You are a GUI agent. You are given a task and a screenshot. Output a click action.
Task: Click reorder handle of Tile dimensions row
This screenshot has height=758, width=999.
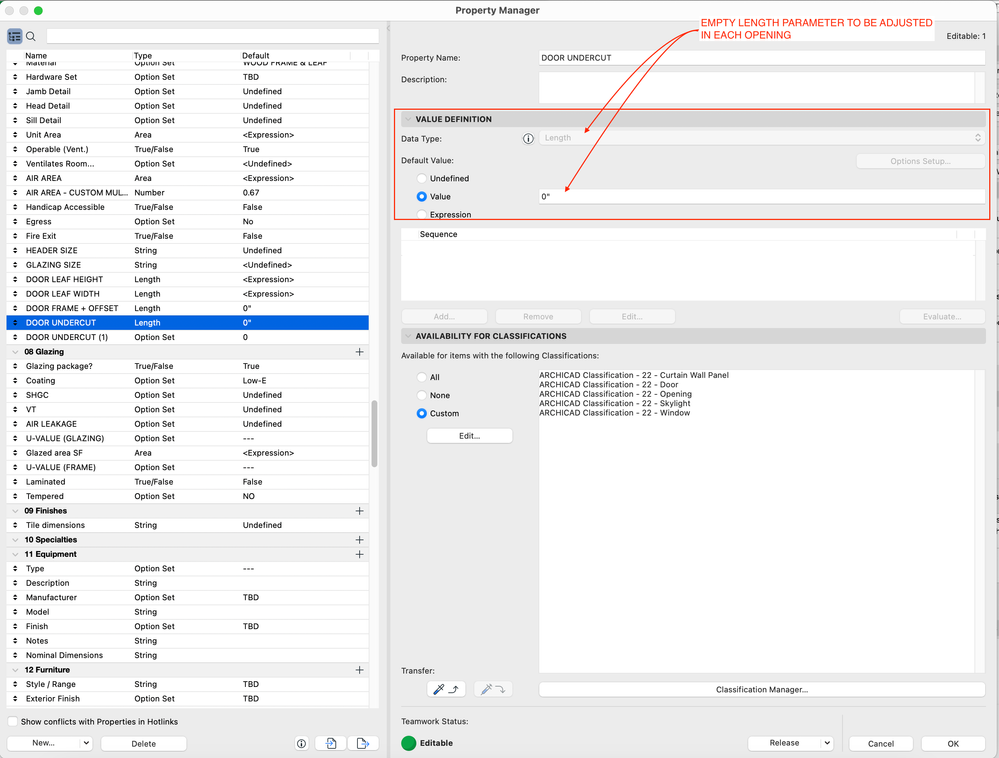tap(15, 526)
